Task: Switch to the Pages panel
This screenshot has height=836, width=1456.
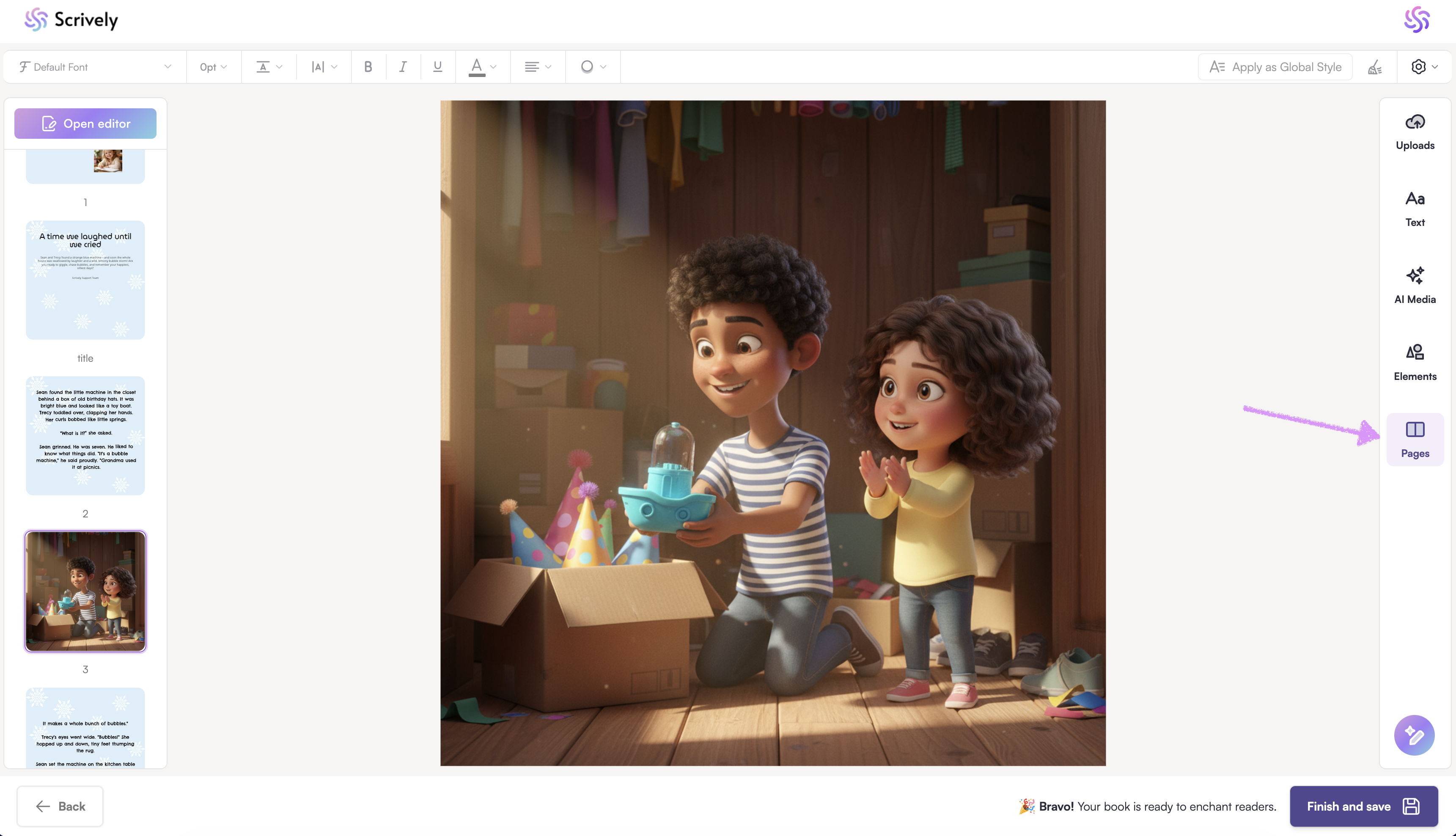Action: point(1415,440)
